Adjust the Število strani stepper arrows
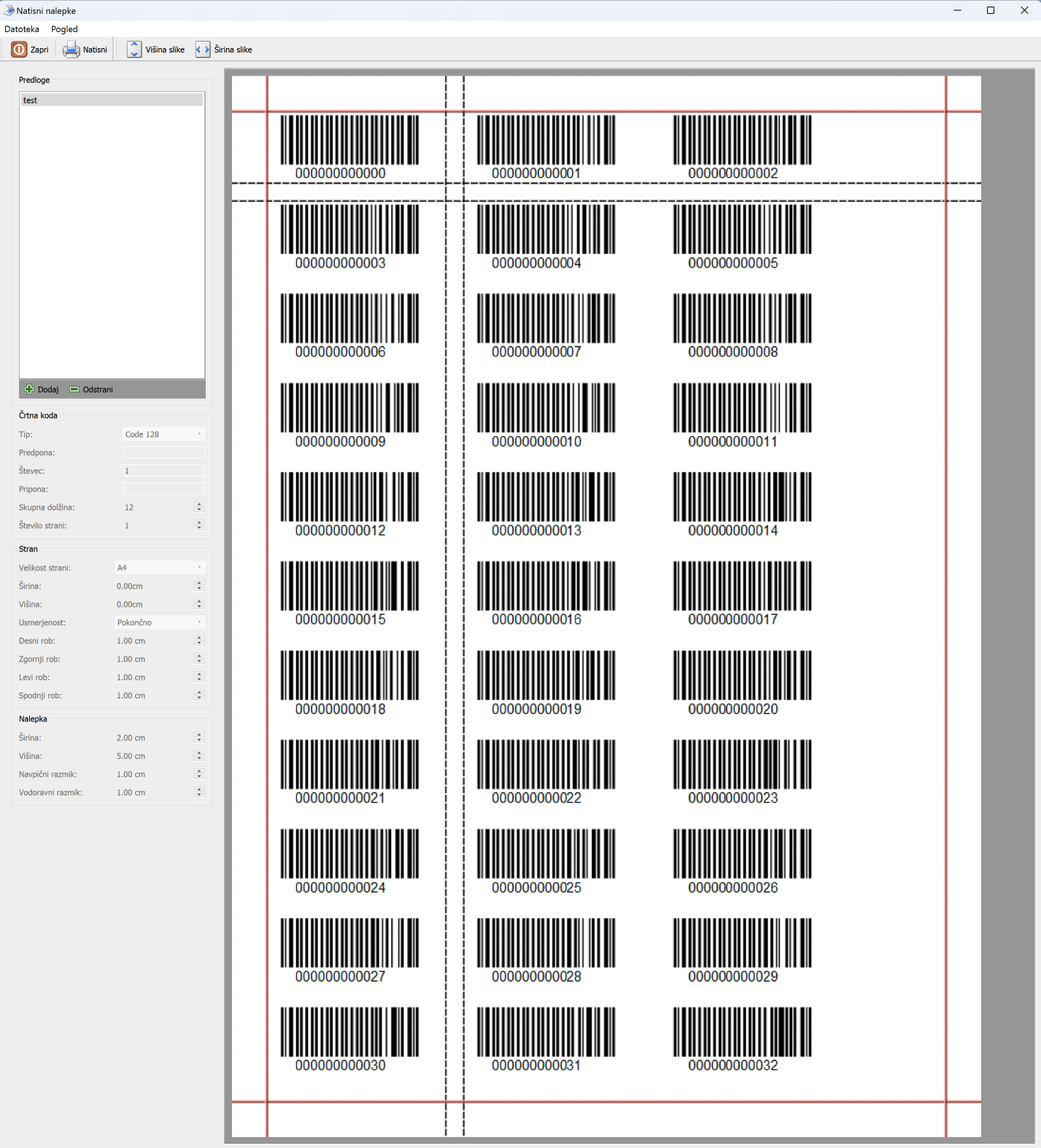 (199, 525)
